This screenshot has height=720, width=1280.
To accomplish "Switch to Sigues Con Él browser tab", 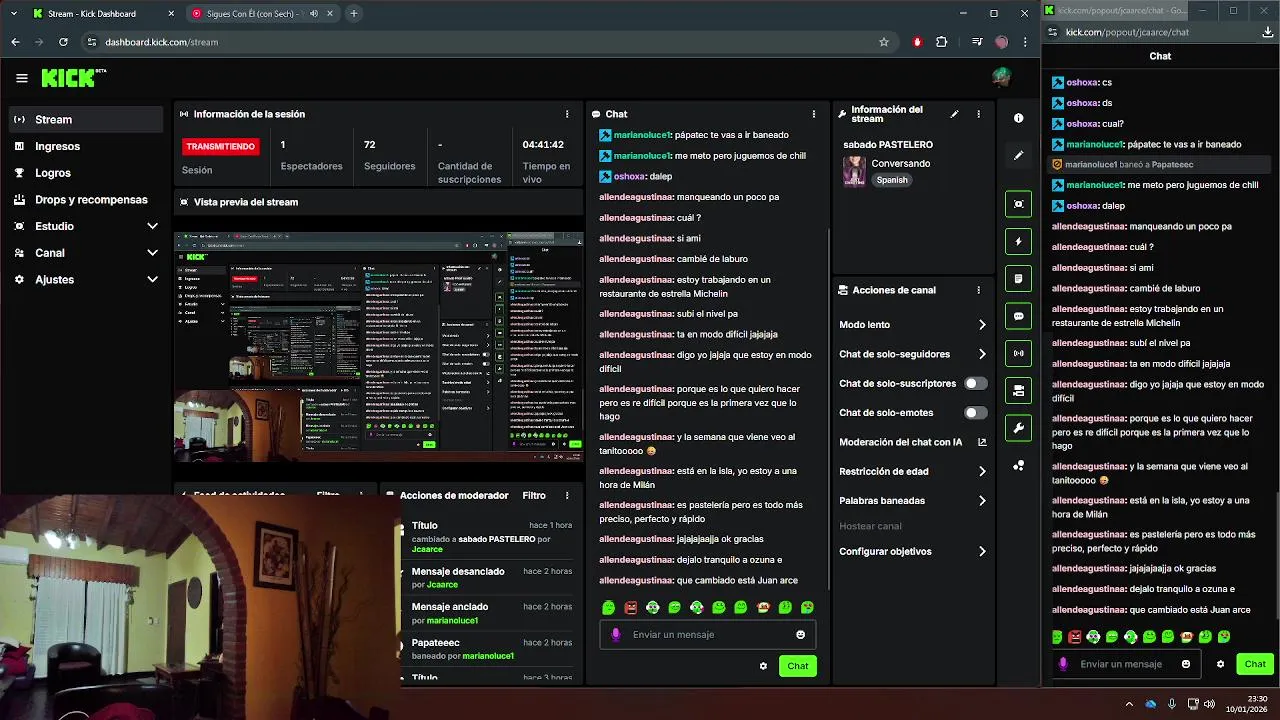I will pos(262,14).
